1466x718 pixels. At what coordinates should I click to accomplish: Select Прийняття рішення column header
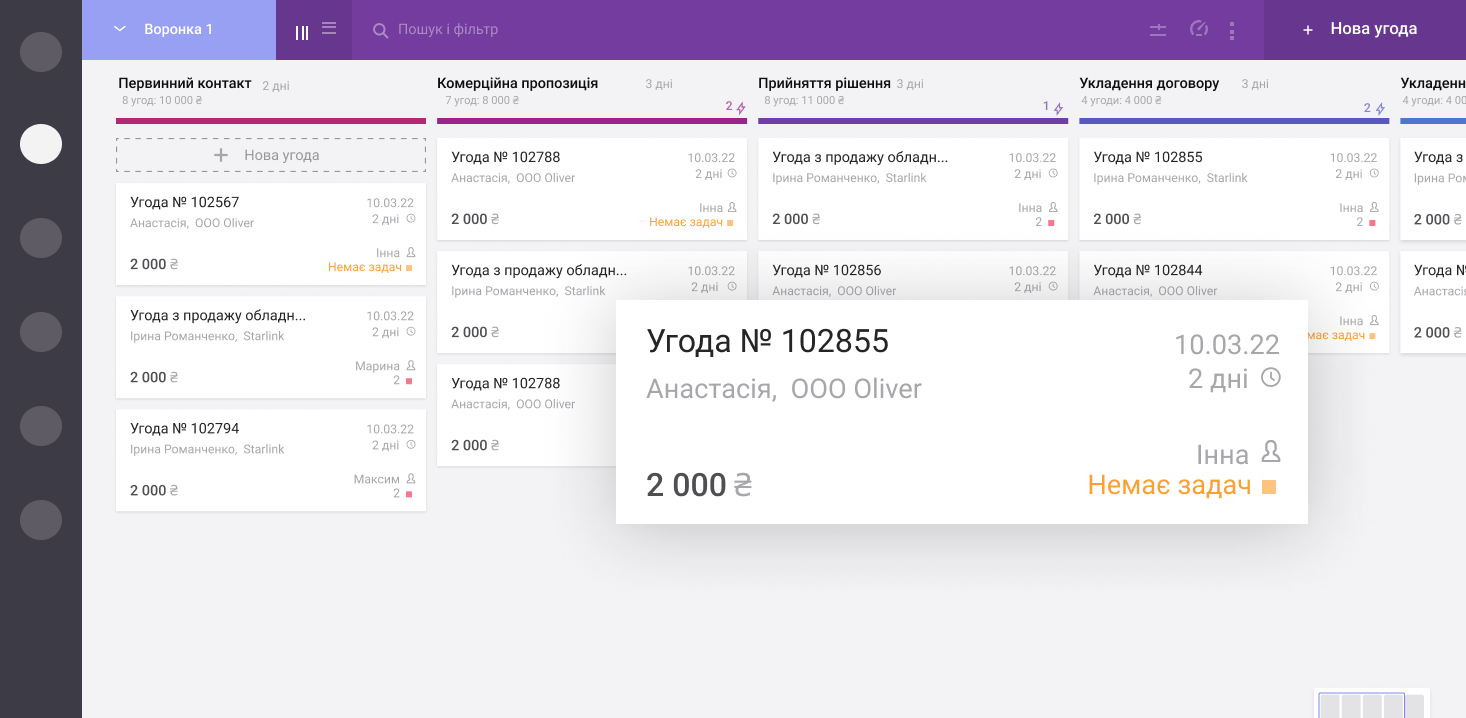824,84
